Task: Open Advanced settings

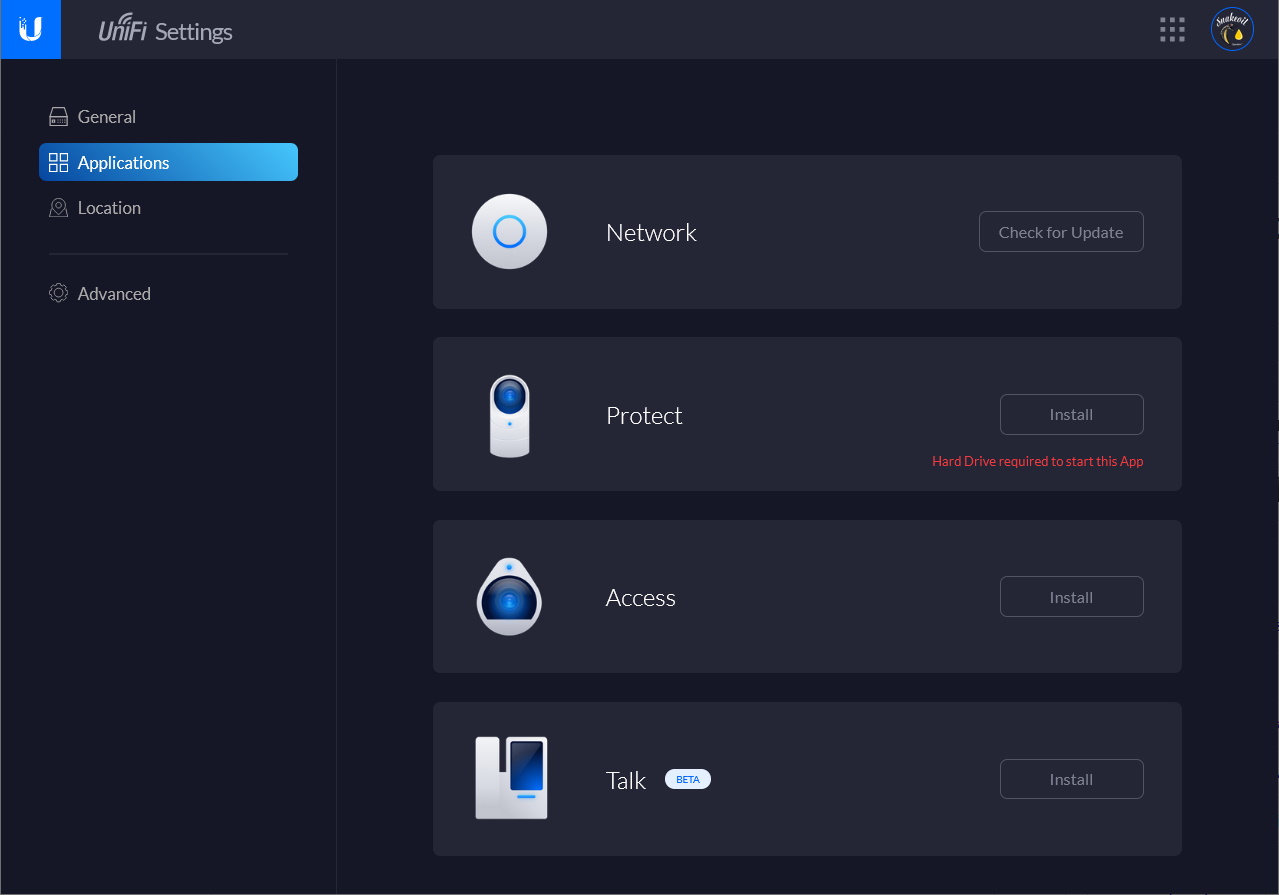Action: click(168, 293)
